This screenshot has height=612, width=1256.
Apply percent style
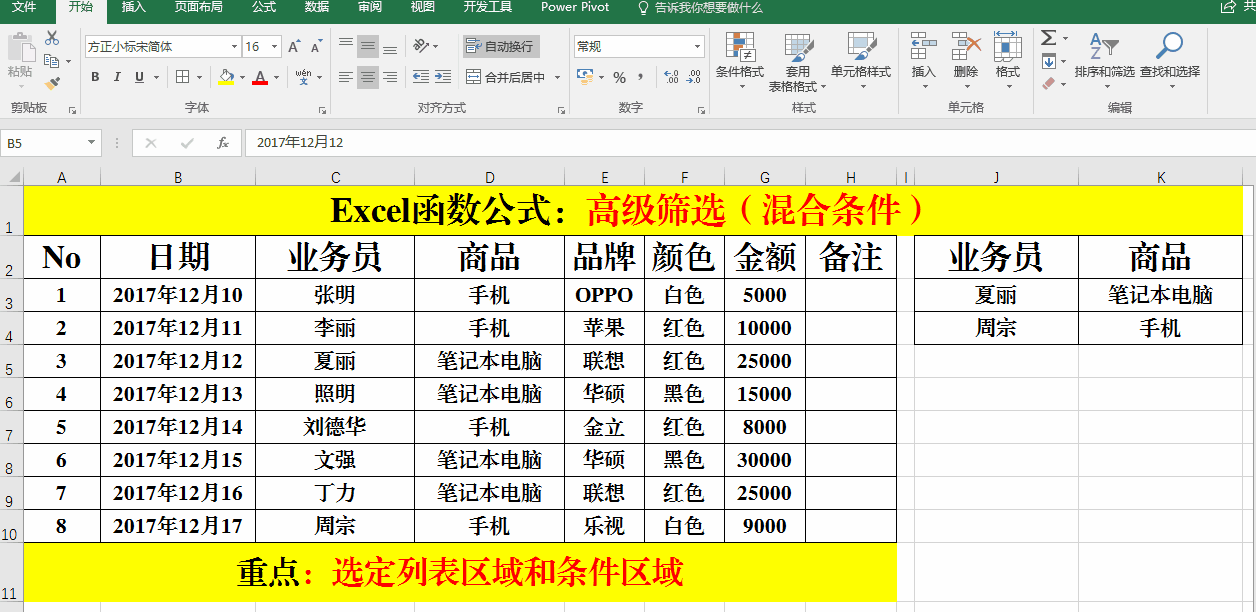click(x=620, y=77)
